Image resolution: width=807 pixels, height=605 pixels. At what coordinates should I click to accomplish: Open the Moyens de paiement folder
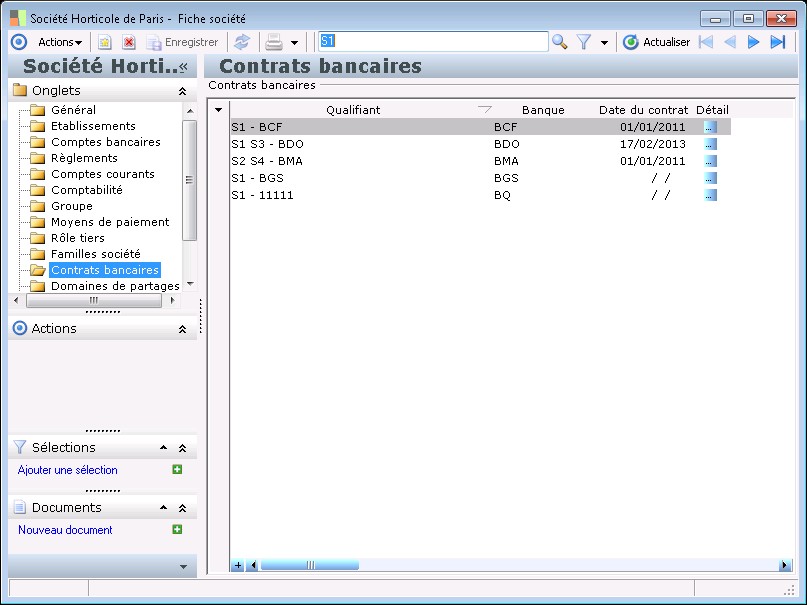click(109, 222)
